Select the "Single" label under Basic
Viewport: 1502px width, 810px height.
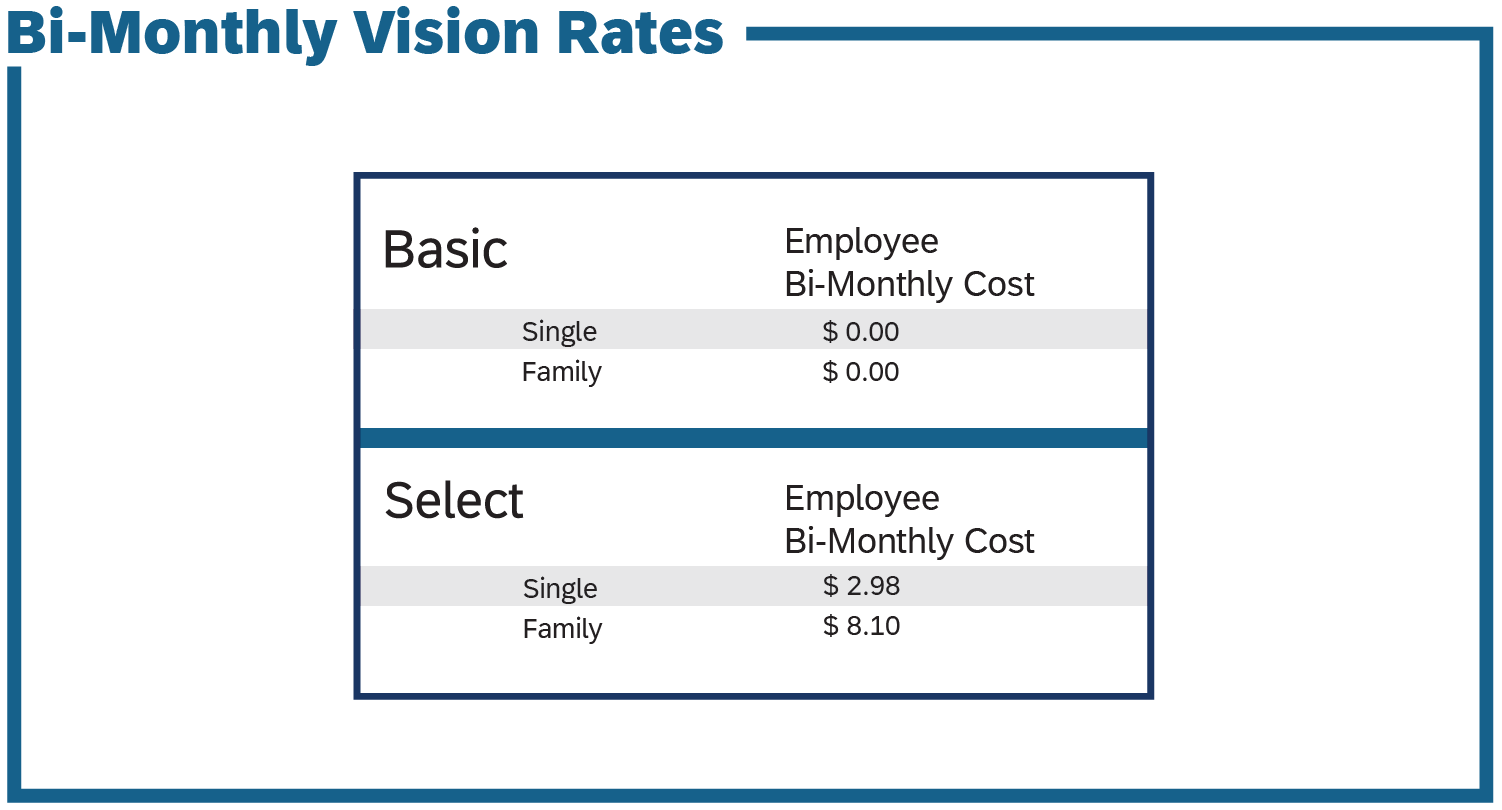coord(559,331)
